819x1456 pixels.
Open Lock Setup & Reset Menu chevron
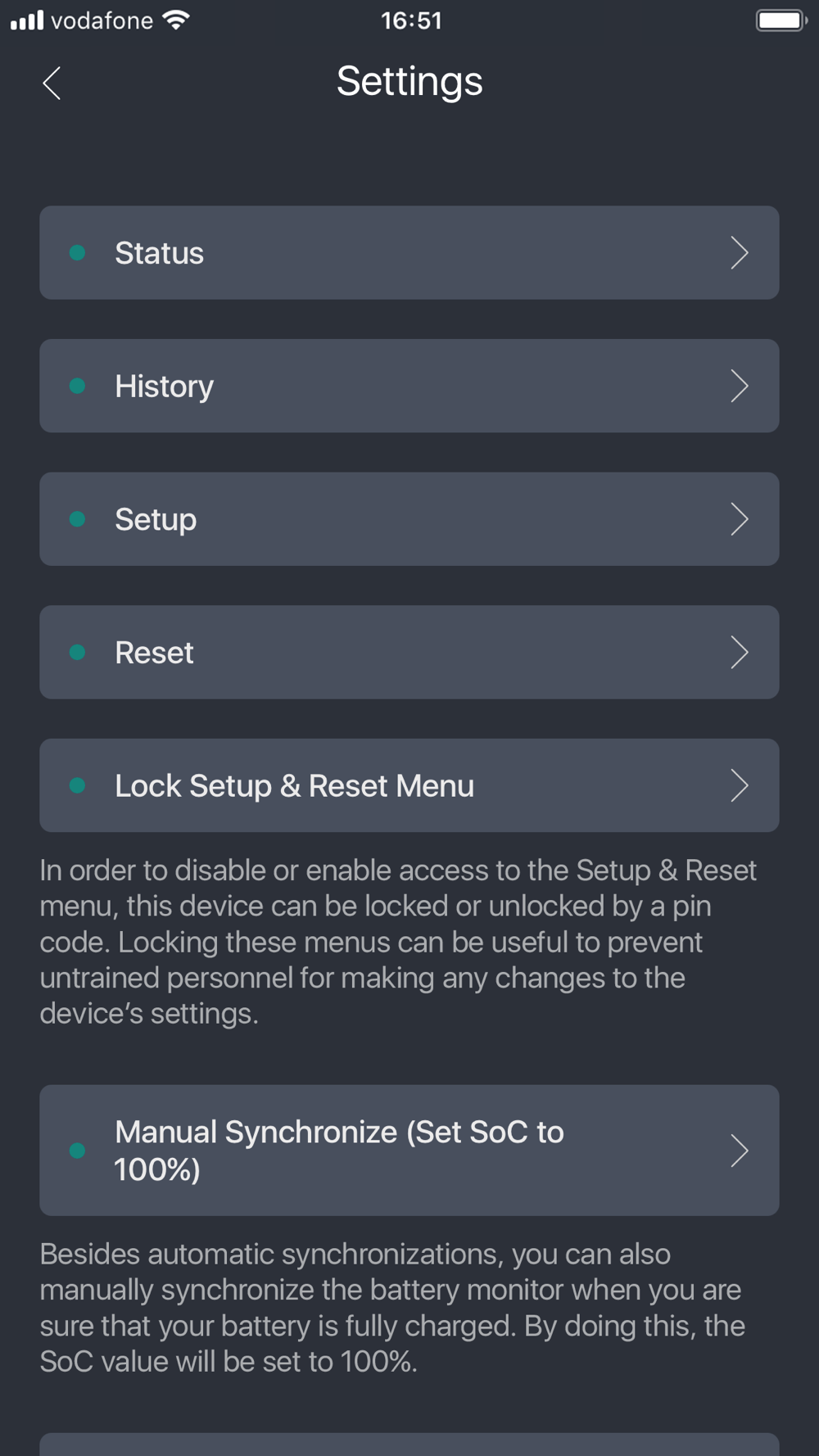point(740,786)
